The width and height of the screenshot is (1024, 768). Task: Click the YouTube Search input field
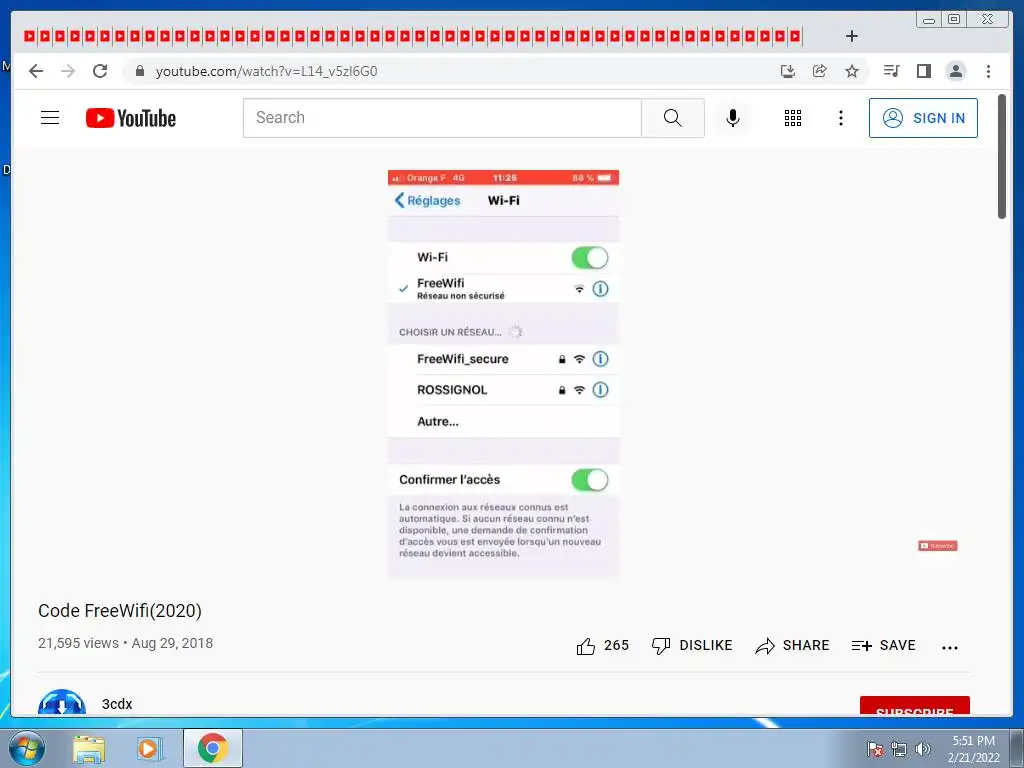(x=442, y=118)
